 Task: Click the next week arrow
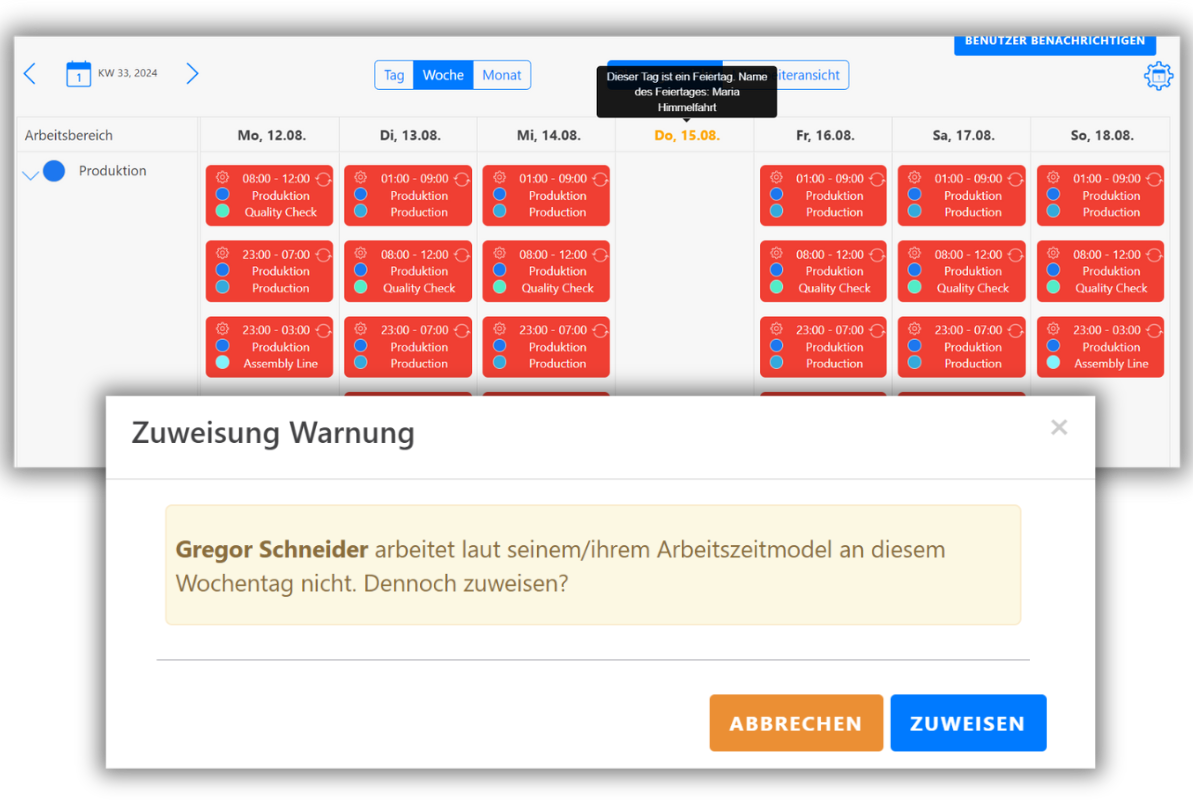(x=191, y=73)
